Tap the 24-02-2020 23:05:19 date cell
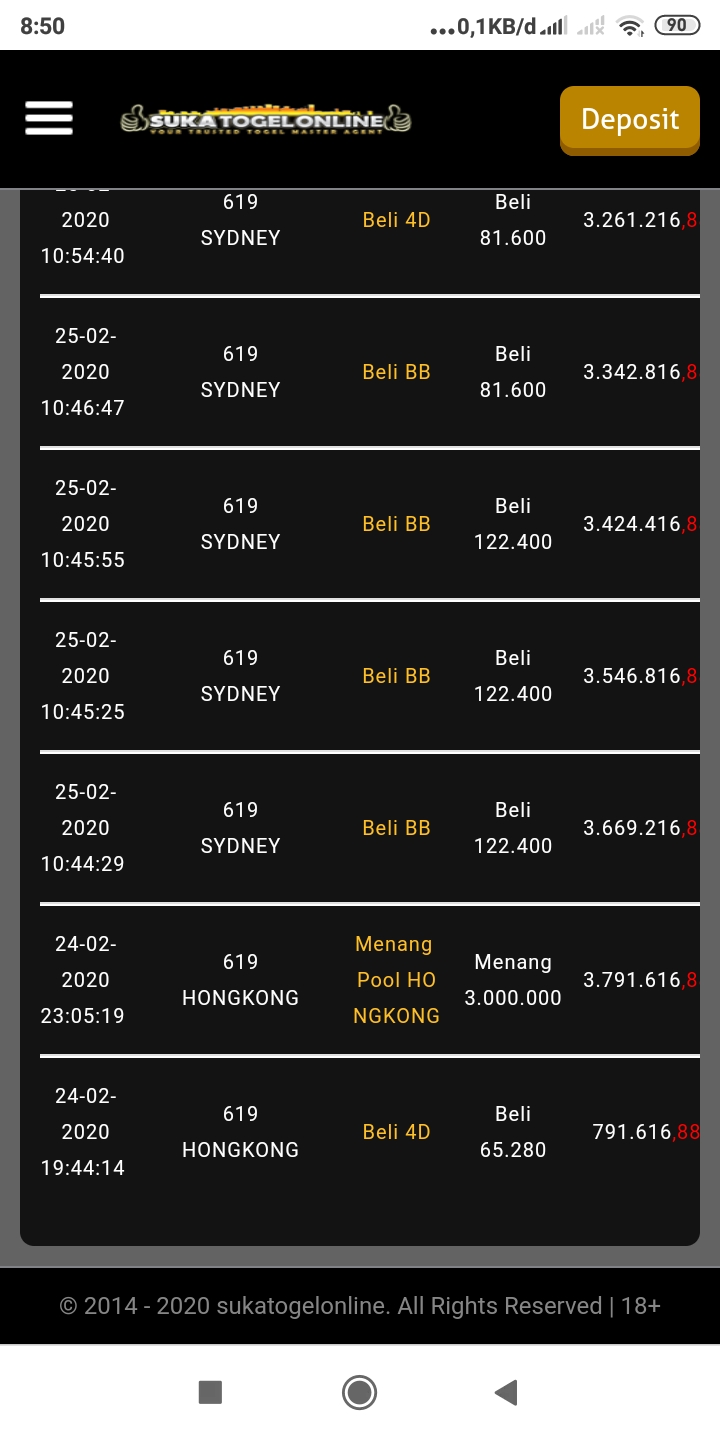Screen dimensions: 720x1440 point(85,980)
